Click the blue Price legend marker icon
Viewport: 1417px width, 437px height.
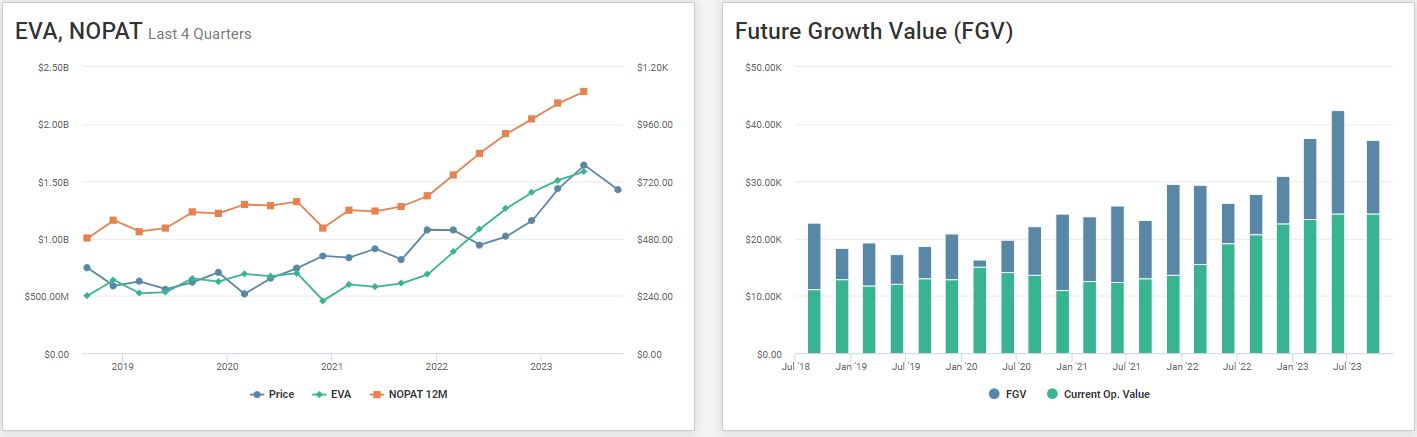pyautogui.click(x=257, y=394)
